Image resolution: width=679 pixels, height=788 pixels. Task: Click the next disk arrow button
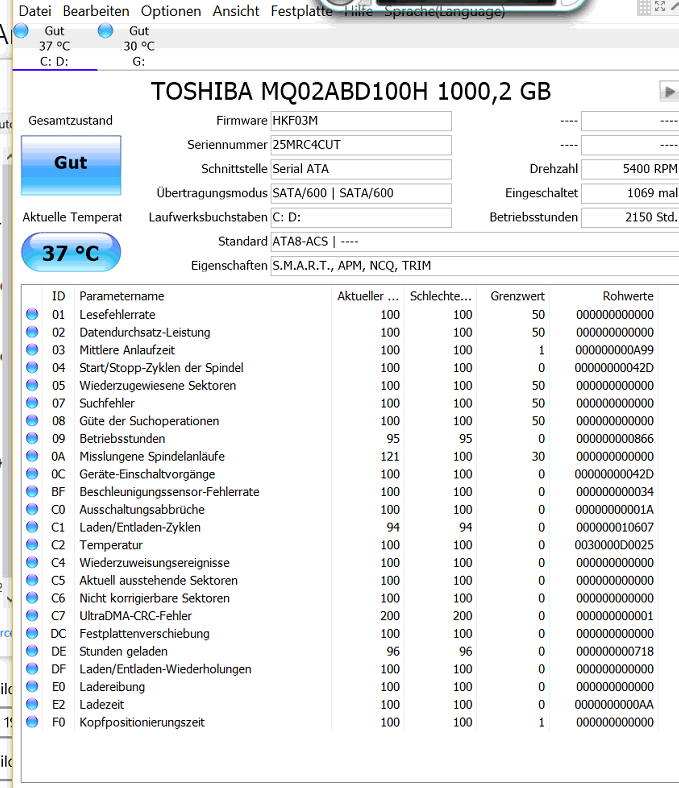point(669,92)
